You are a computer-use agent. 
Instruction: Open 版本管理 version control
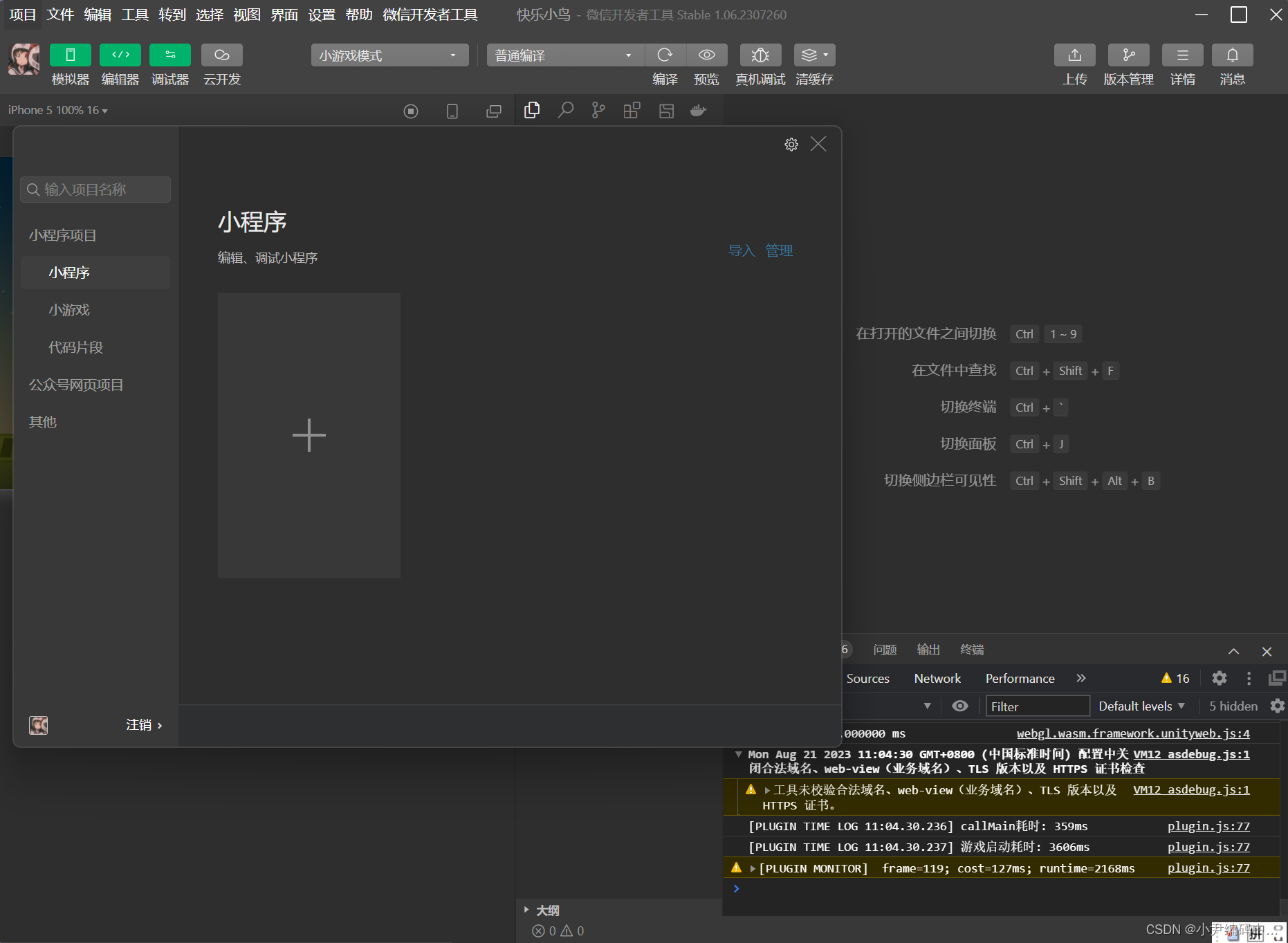(1128, 55)
